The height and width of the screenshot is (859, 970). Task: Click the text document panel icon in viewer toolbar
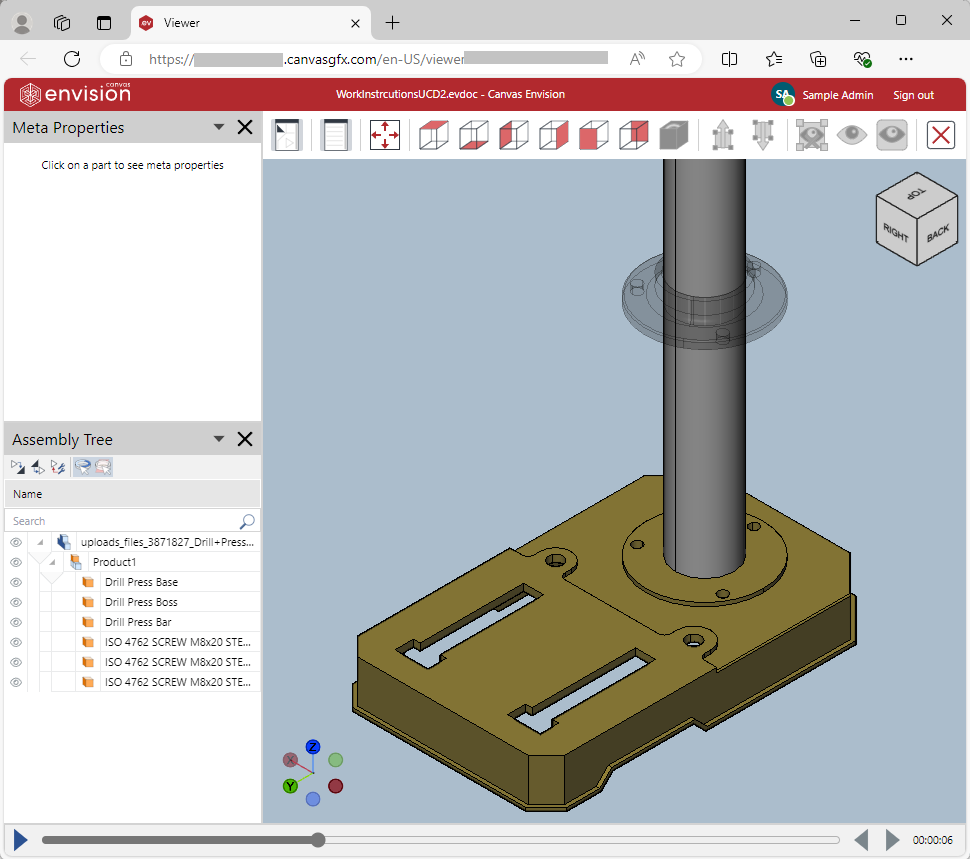click(335, 135)
